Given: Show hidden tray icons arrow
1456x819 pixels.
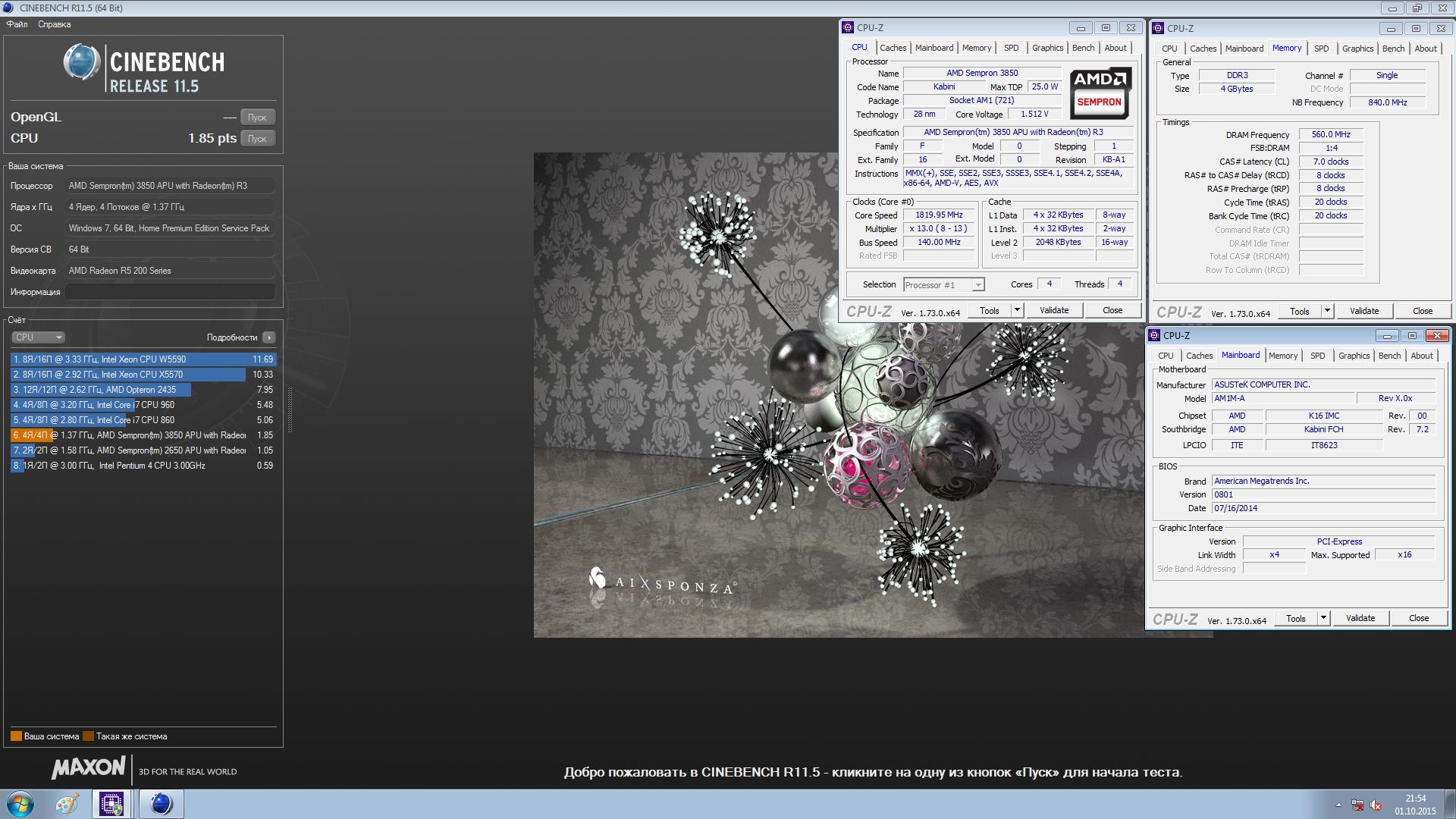Looking at the screenshot, I should tap(1338, 805).
